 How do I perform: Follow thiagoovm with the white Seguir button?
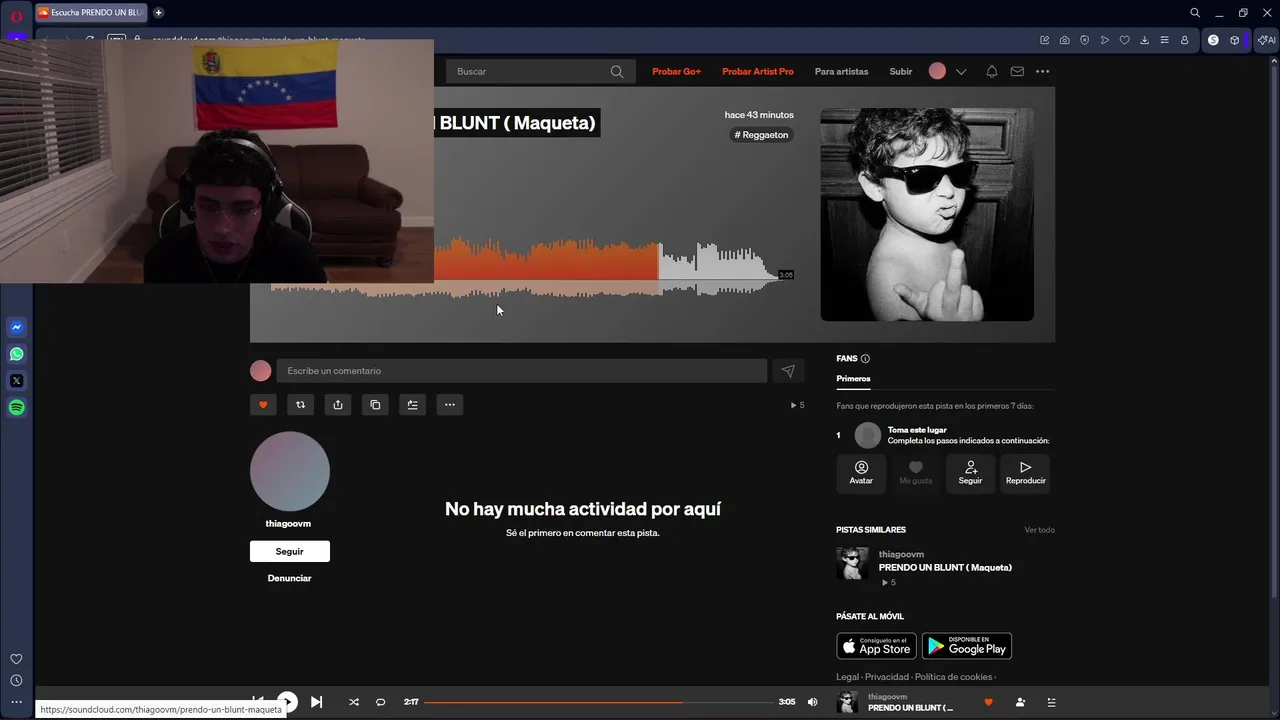290,551
